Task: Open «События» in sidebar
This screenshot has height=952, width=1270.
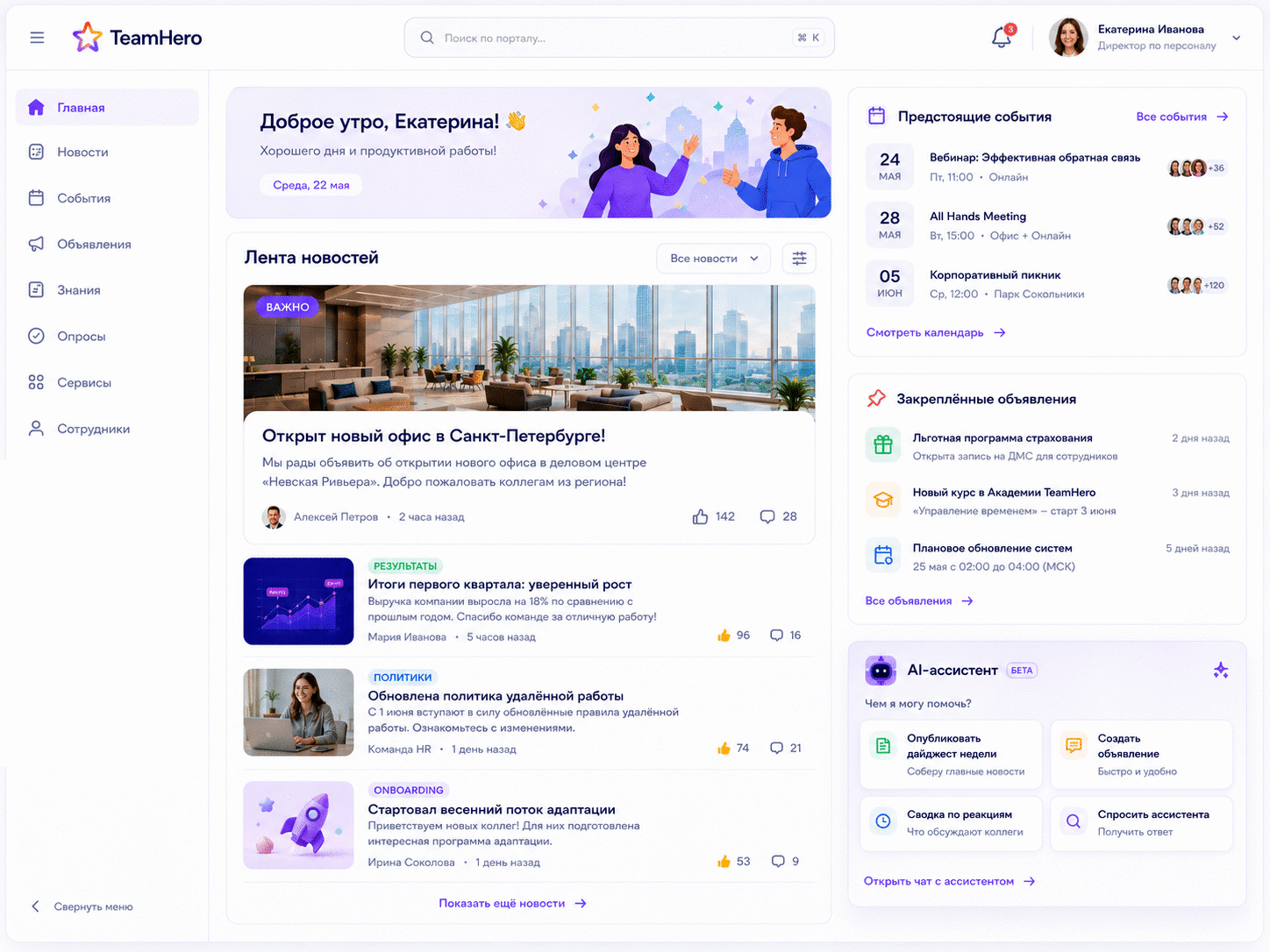Action: (107, 198)
